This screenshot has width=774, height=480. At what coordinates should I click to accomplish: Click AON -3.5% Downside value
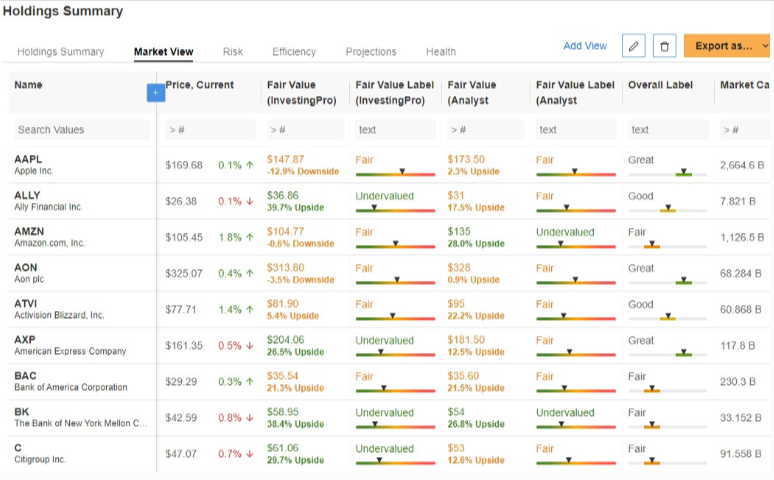tap(301, 280)
